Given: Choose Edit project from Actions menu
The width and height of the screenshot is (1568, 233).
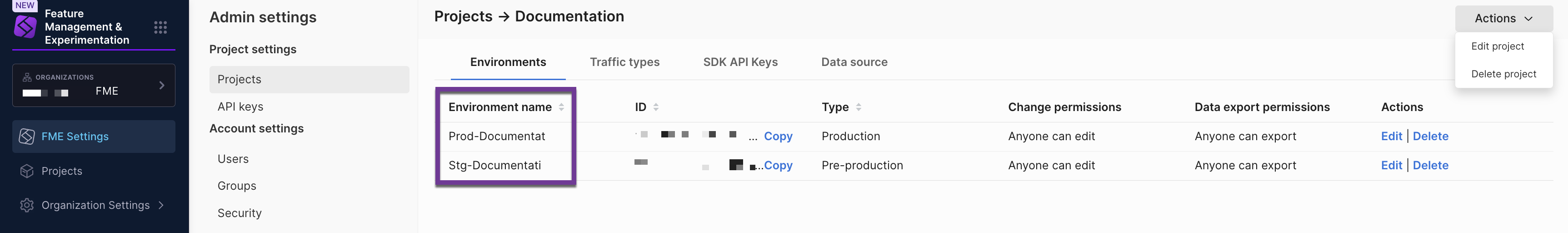Looking at the screenshot, I should click(1497, 46).
